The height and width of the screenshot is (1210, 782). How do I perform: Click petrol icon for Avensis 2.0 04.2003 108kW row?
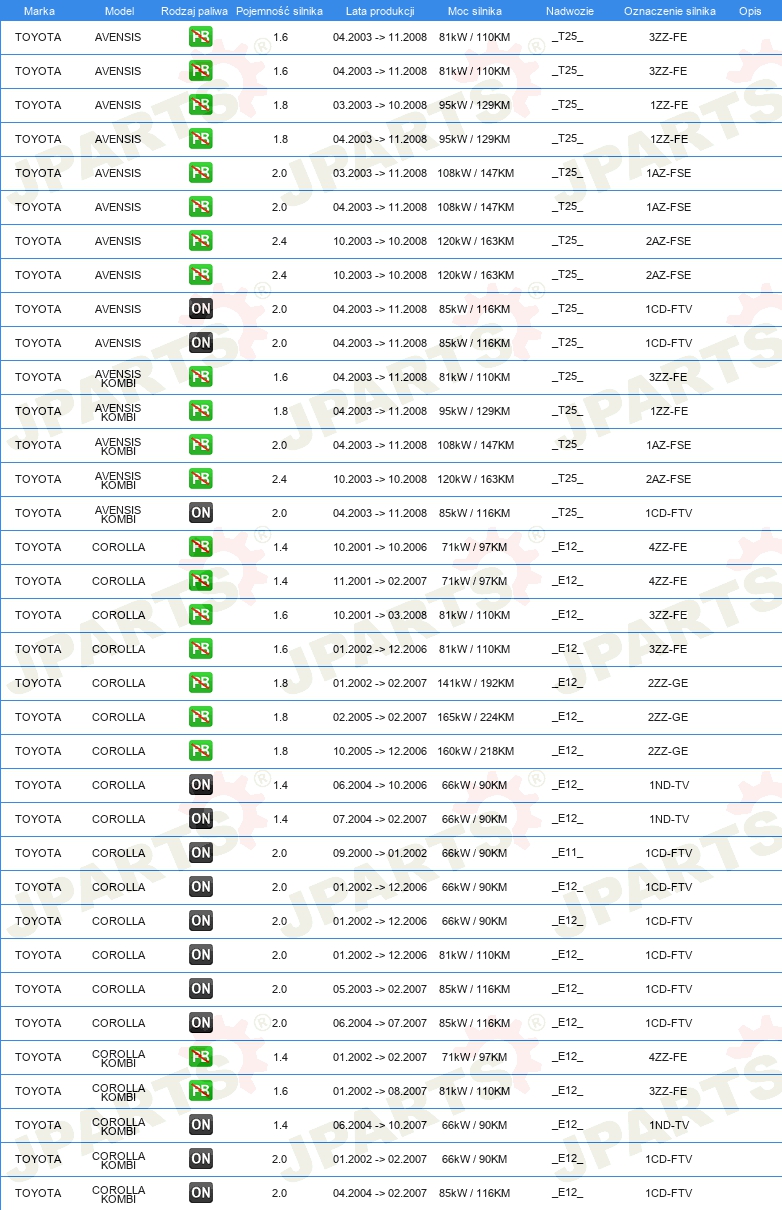(x=200, y=207)
